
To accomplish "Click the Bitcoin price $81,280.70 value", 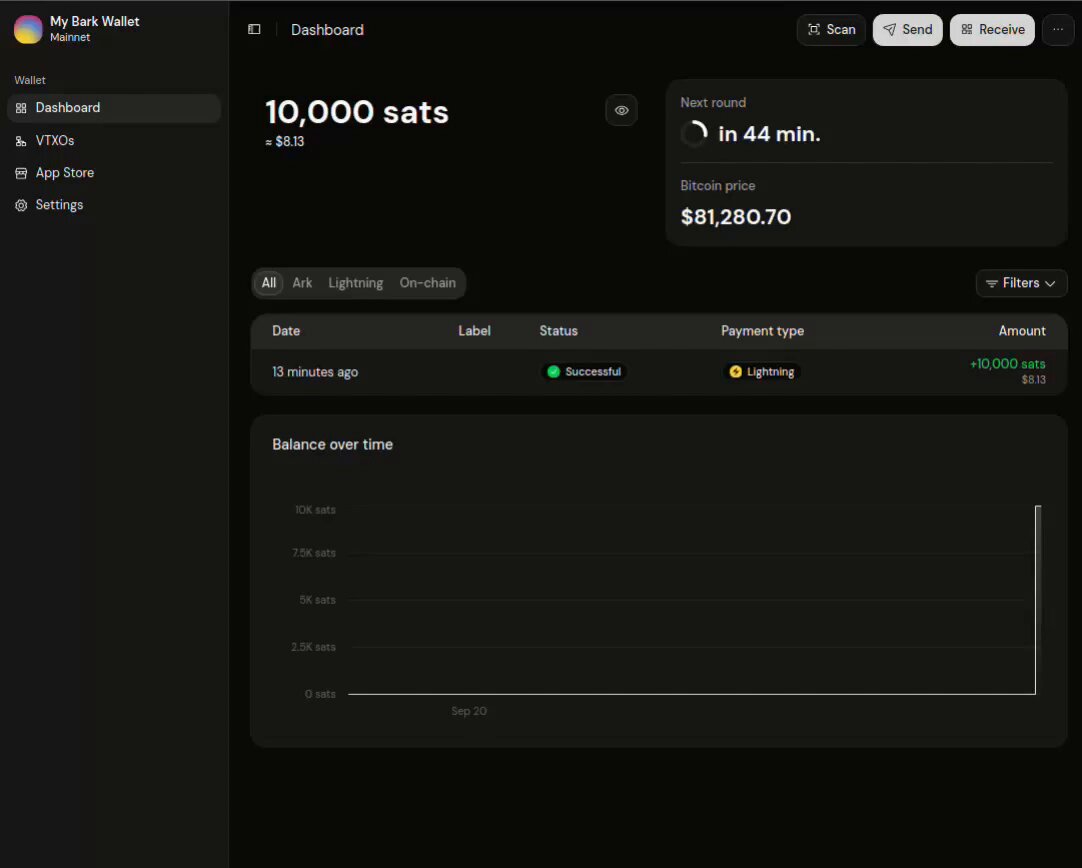I will (x=736, y=217).
